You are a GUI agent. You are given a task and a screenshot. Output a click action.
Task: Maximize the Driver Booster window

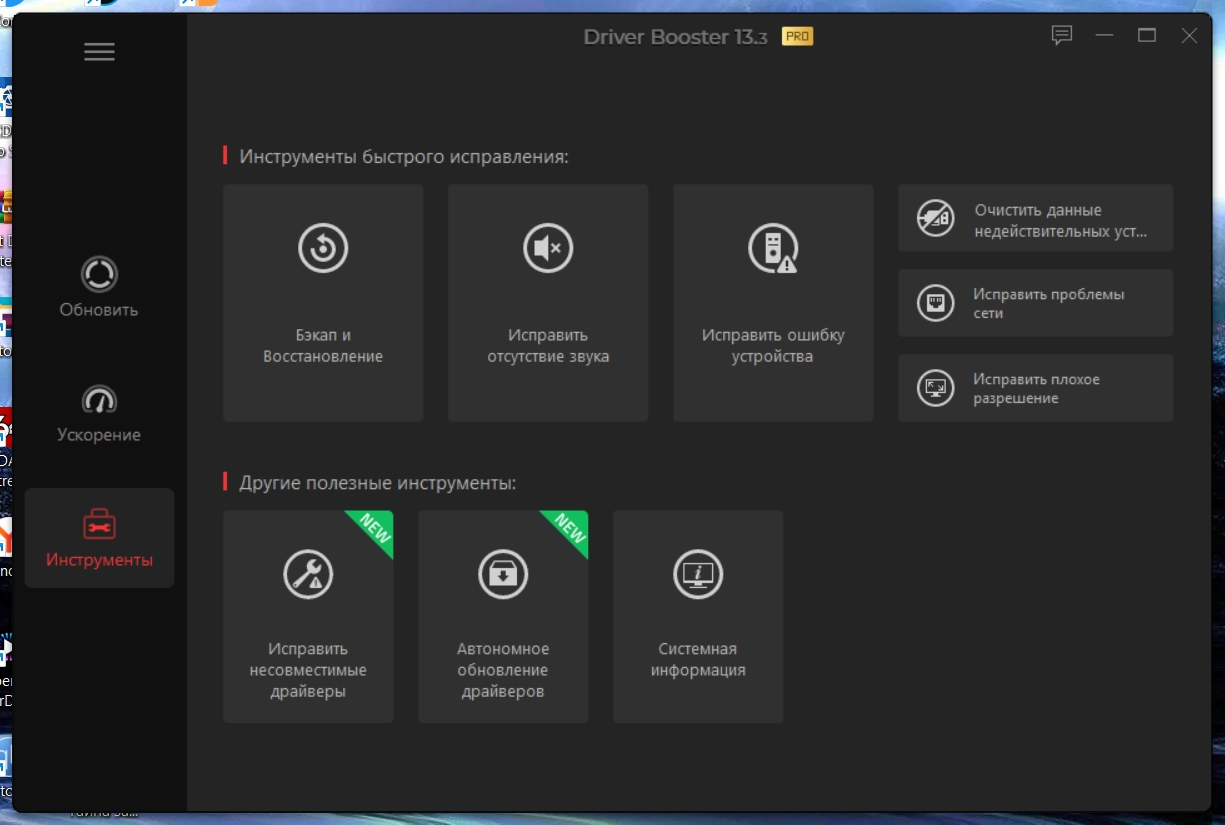pos(1147,36)
